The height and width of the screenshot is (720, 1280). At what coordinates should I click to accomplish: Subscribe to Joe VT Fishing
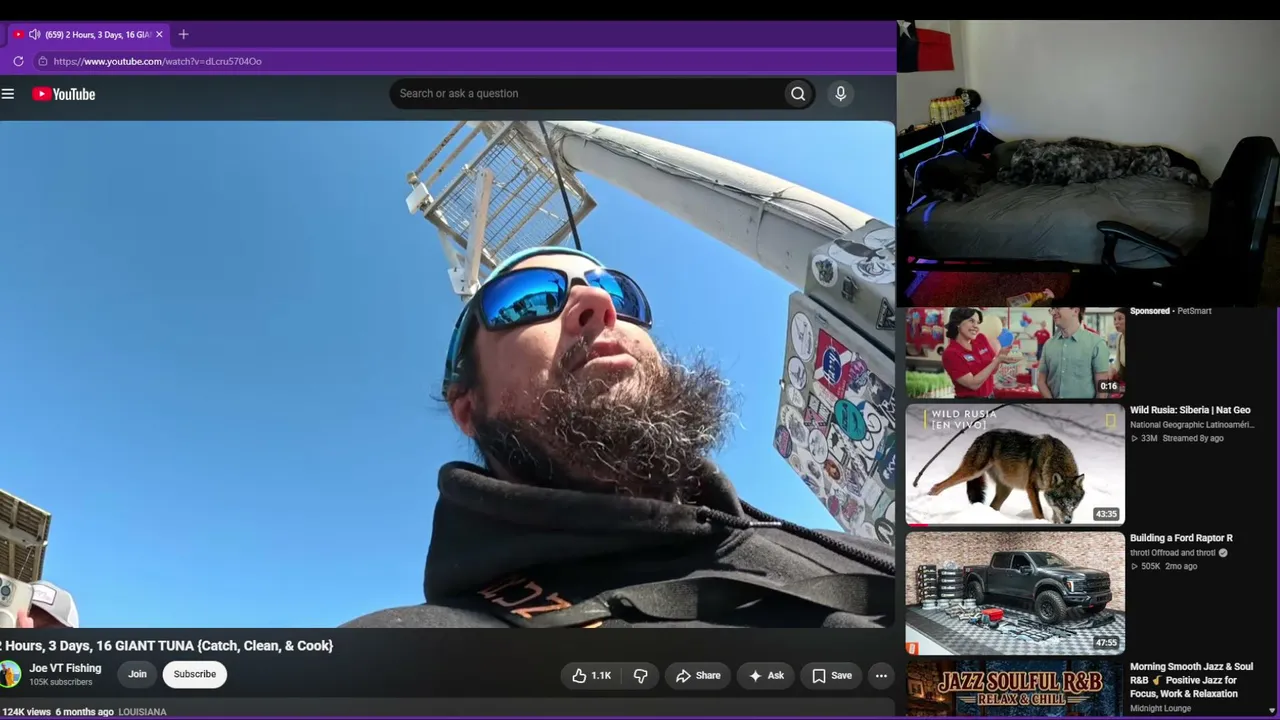pos(195,674)
